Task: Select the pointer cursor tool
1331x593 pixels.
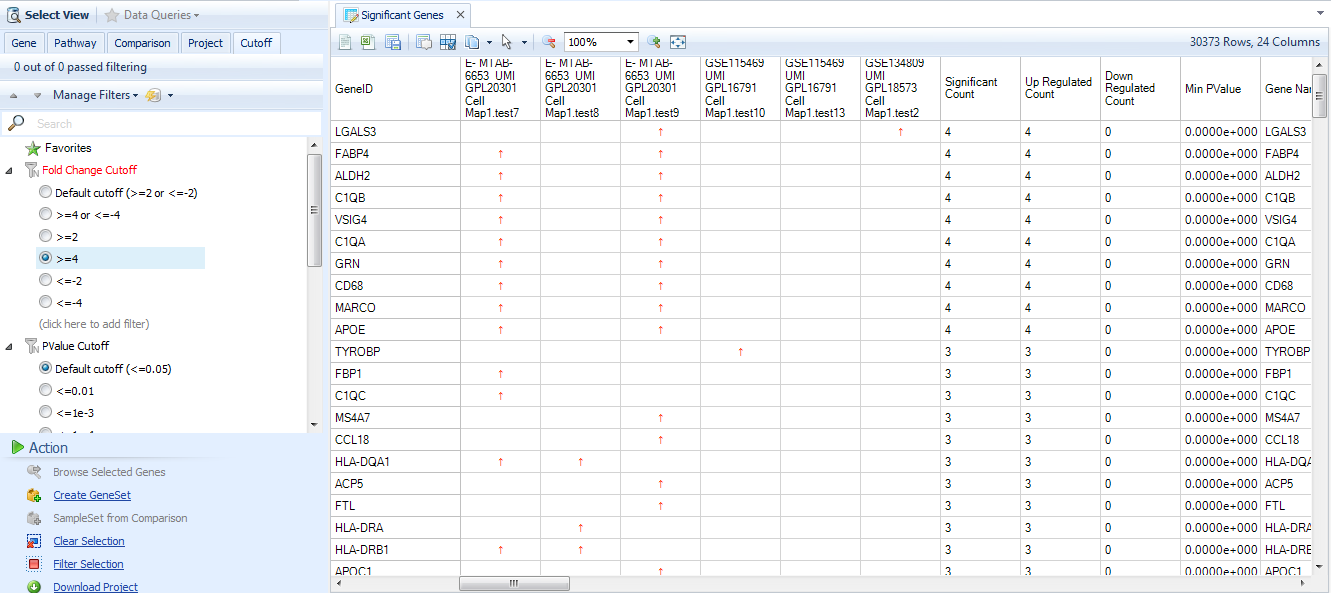Action: point(507,42)
